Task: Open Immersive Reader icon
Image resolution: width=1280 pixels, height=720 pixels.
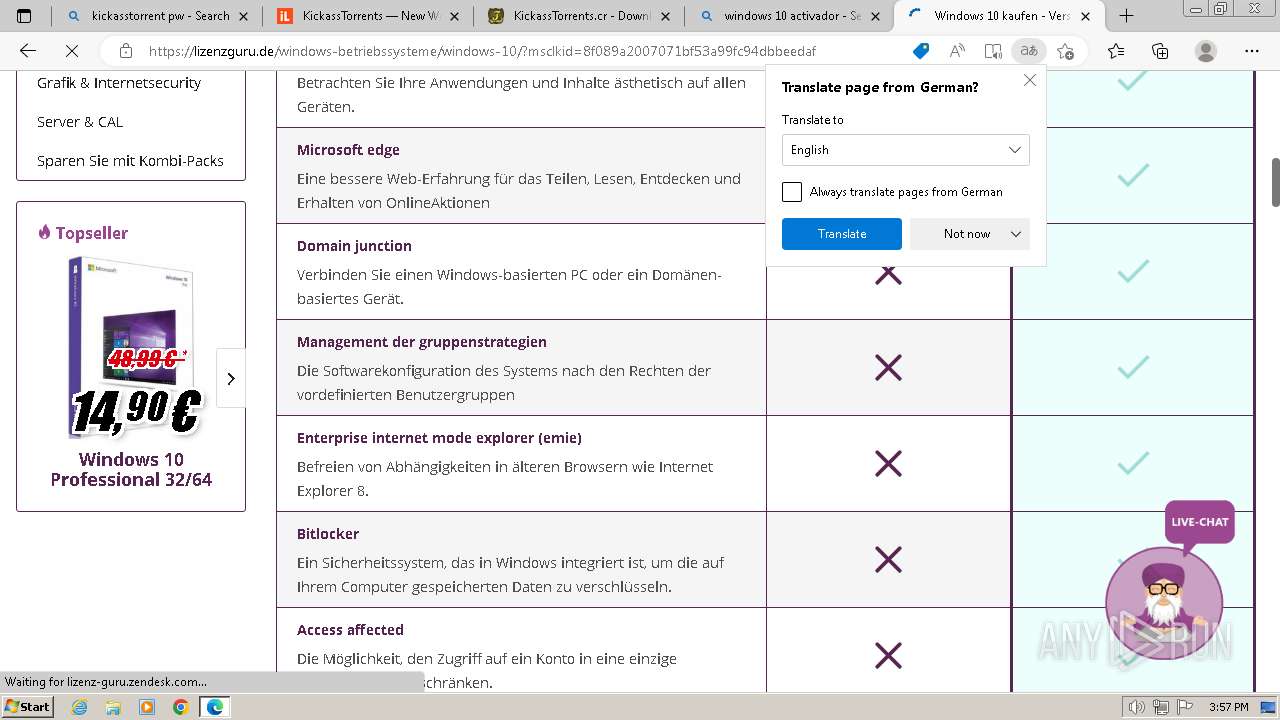Action: coord(993,51)
